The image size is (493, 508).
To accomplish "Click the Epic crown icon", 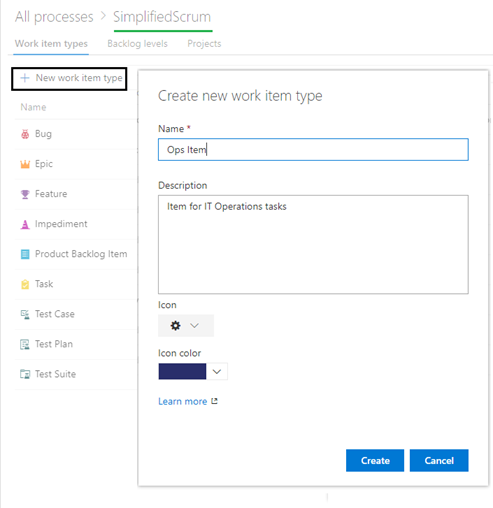I will coord(25,164).
